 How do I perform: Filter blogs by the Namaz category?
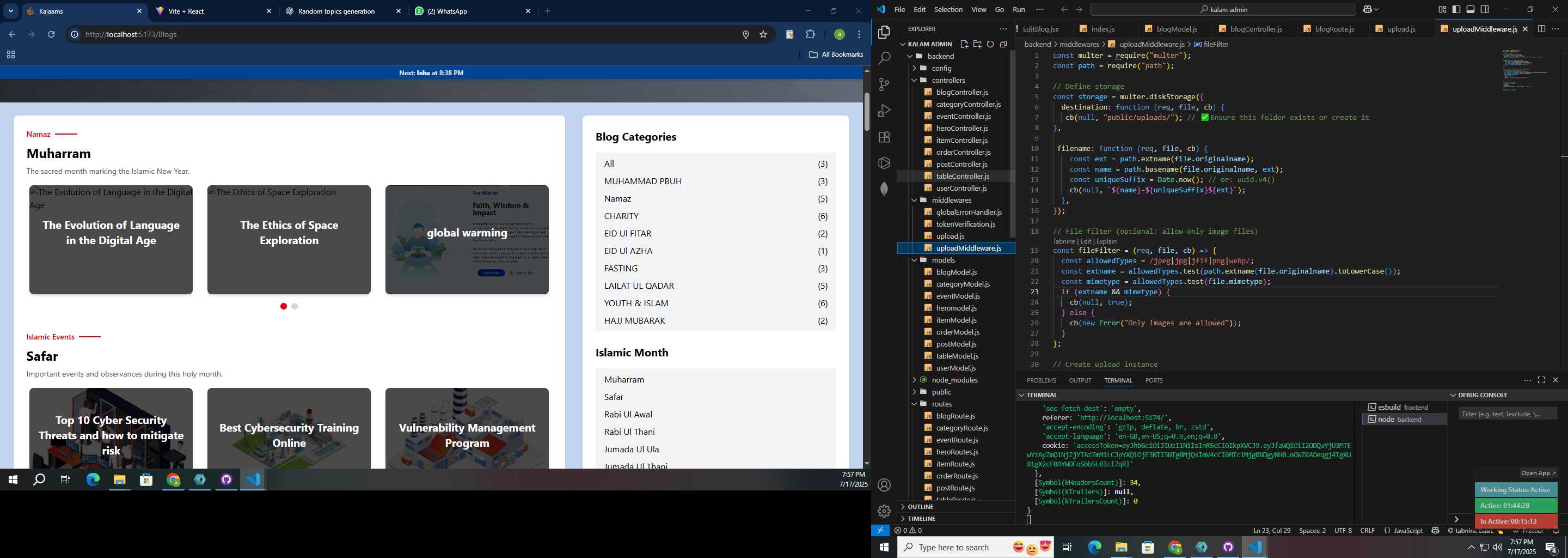tap(617, 198)
